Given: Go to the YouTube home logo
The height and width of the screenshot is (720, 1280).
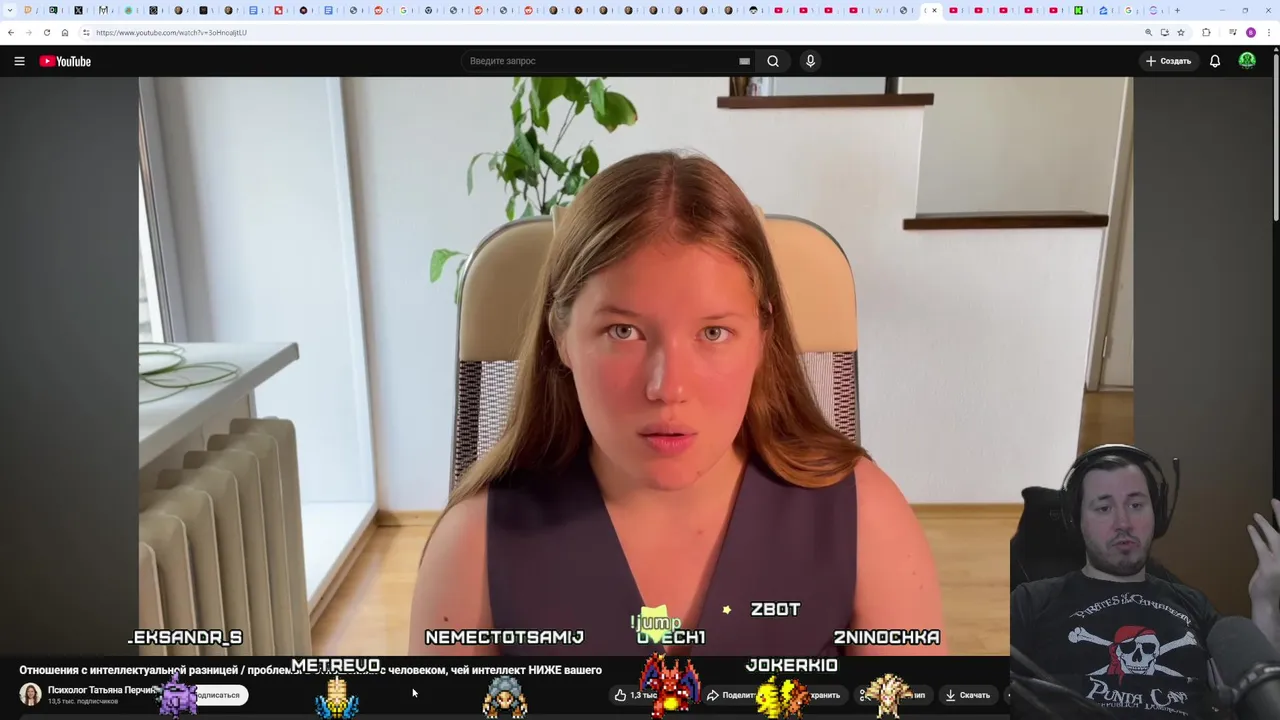Looking at the screenshot, I should 65,61.
